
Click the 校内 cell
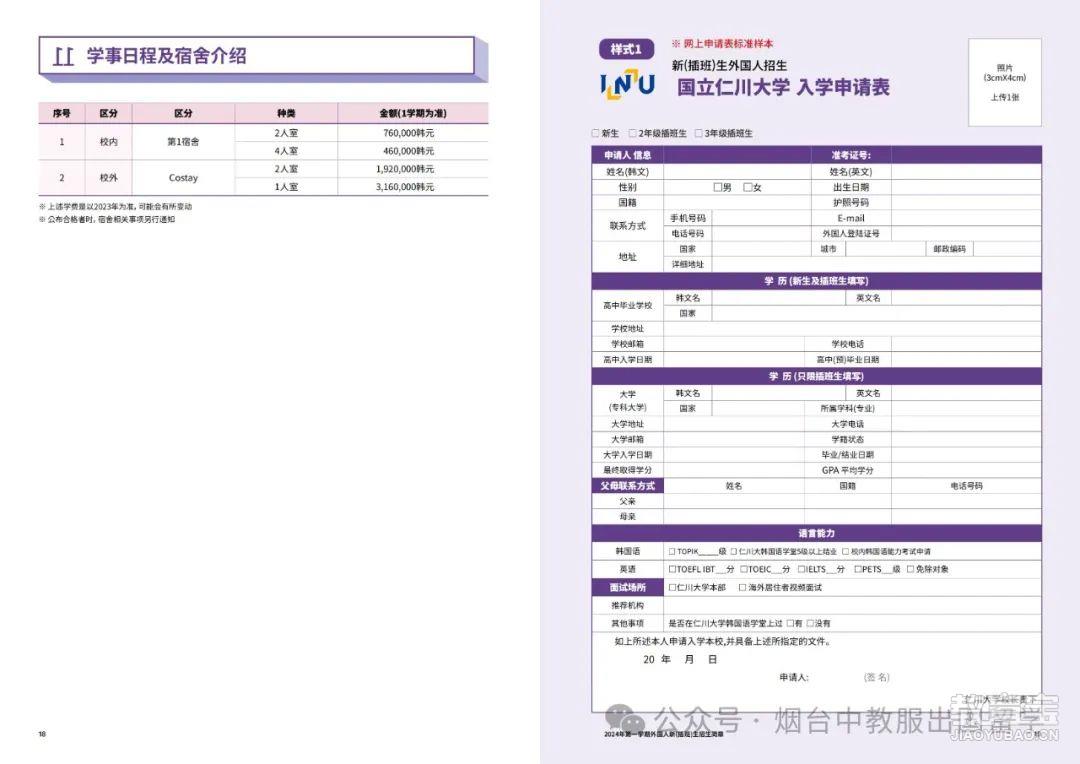coord(109,142)
